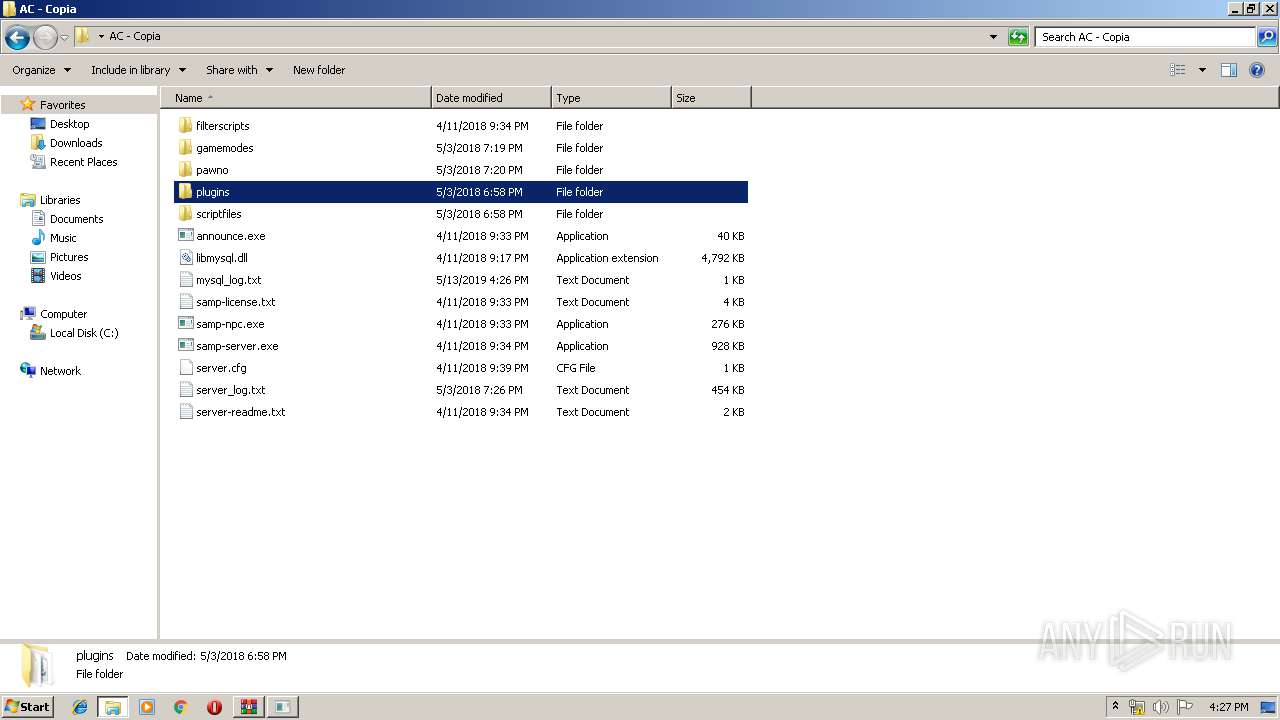Click in the Search AC - Copia field

coord(1145,37)
